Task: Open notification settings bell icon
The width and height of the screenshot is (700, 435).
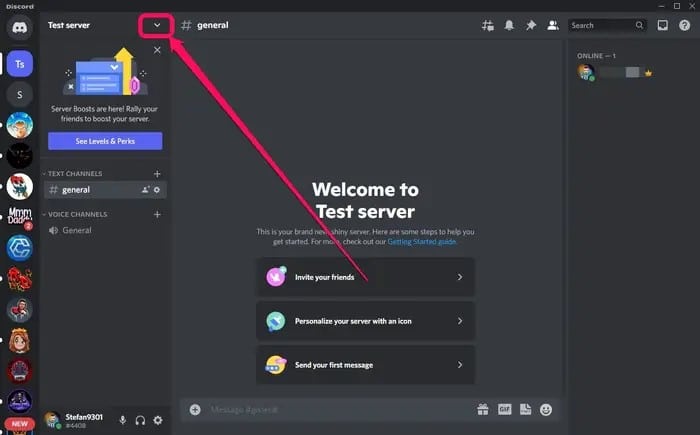Action: (509, 25)
